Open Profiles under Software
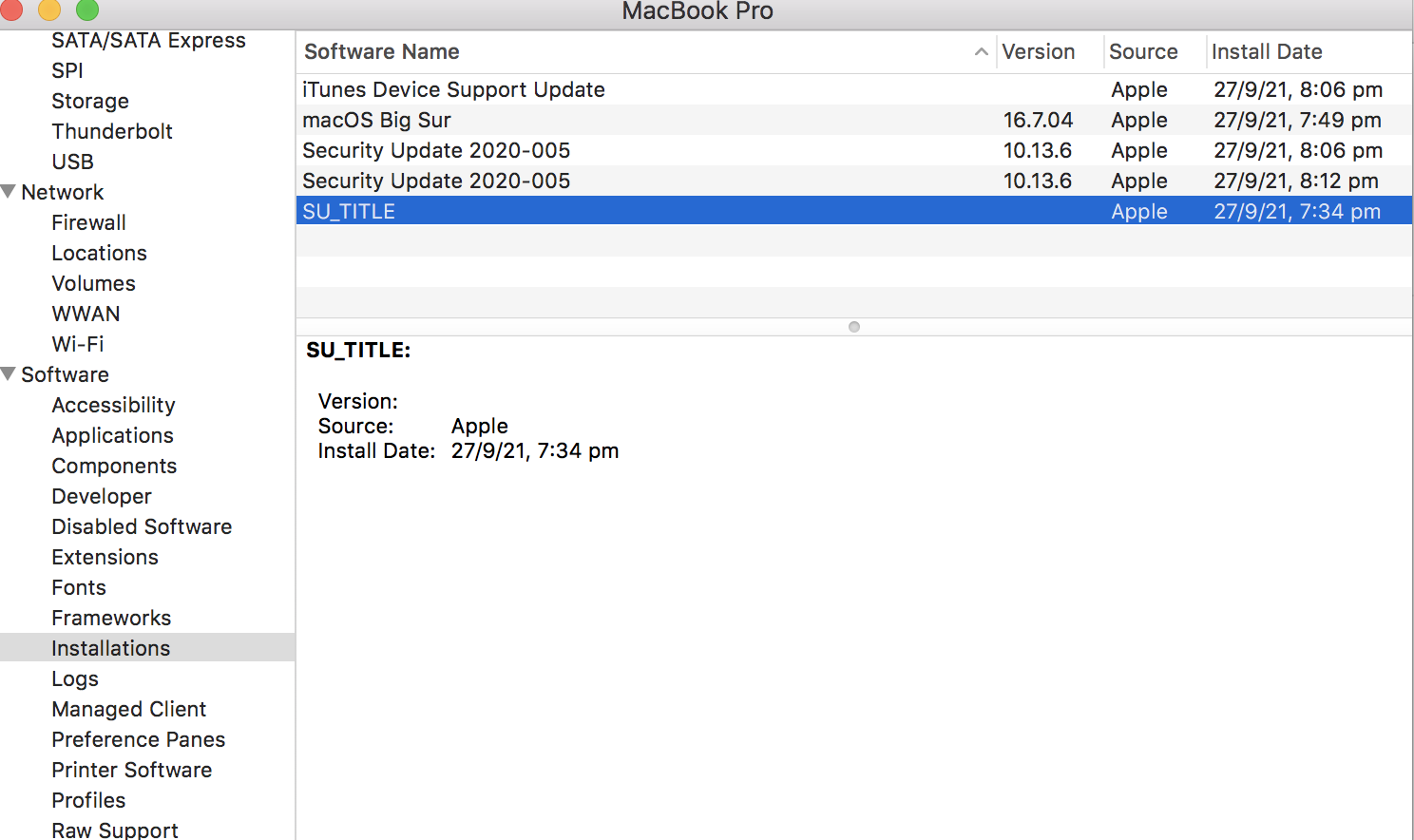 88,800
